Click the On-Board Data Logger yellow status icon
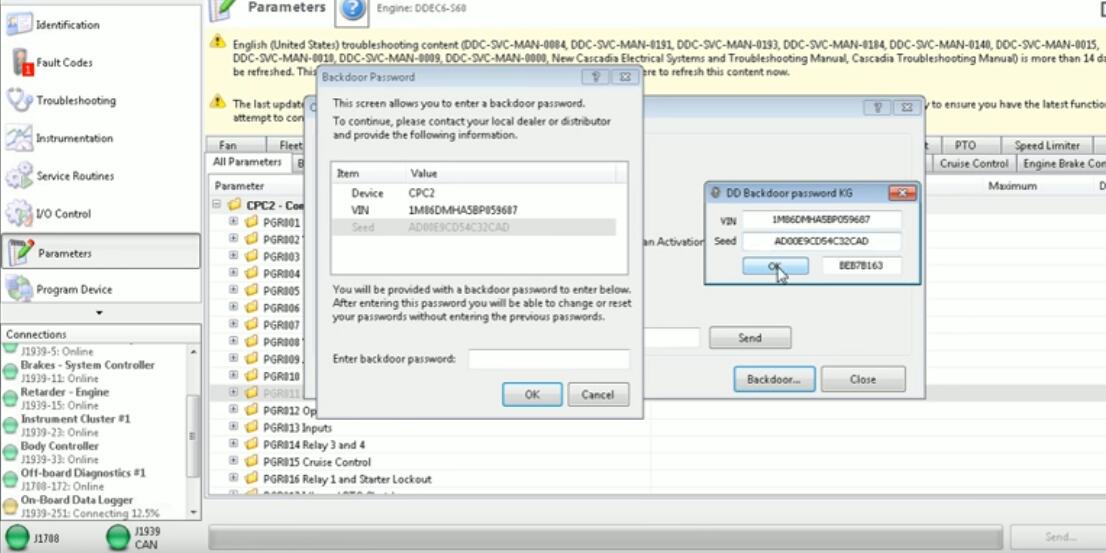 pos(10,506)
